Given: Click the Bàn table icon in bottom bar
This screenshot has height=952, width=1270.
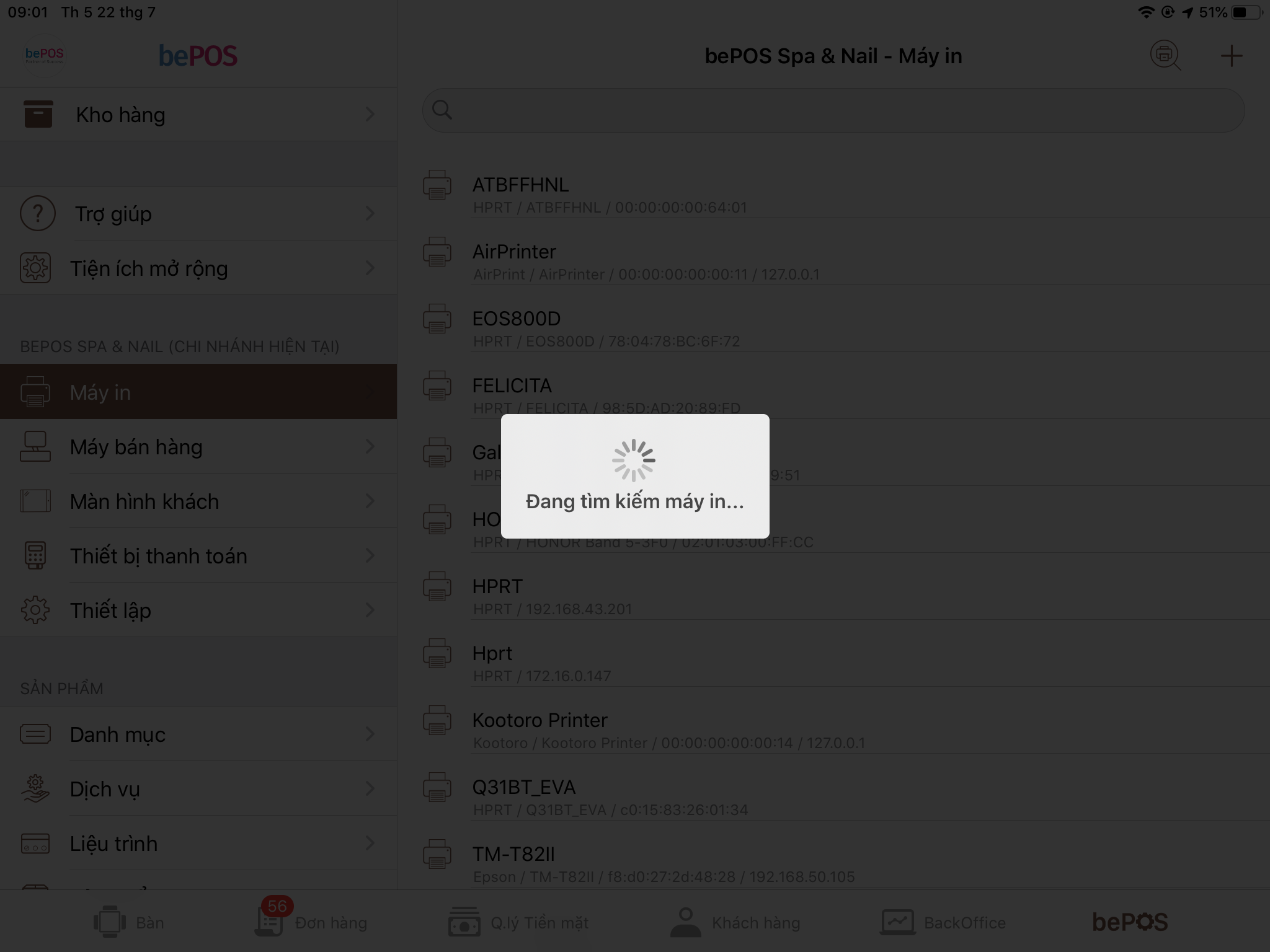Looking at the screenshot, I should pyautogui.click(x=110, y=922).
